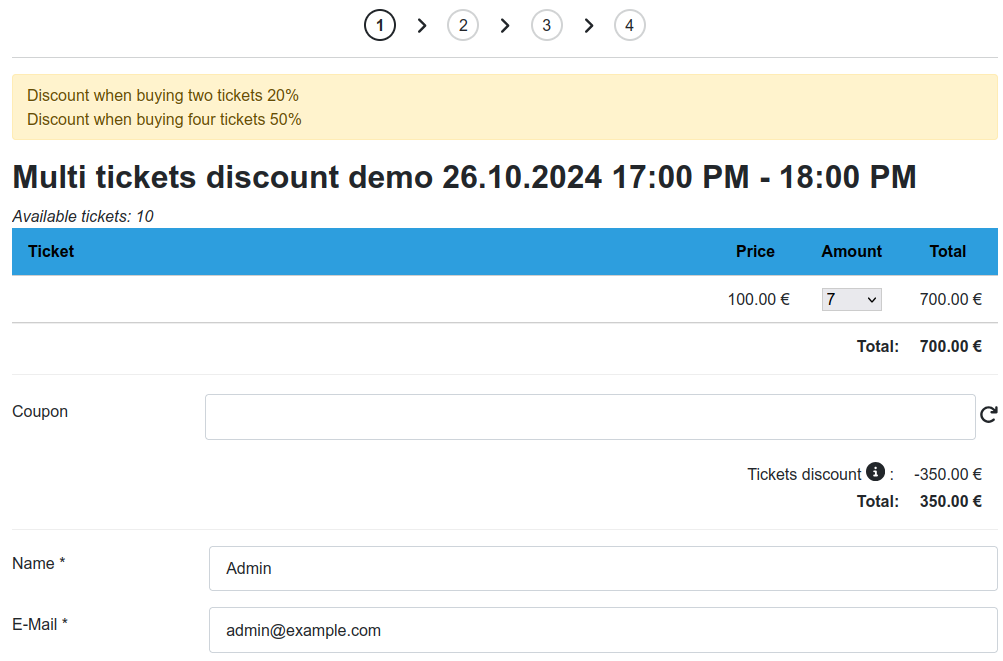Click the E-Mail field with admin@example.com
Image resolution: width=1003 pixels, height=661 pixels.
(603, 630)
